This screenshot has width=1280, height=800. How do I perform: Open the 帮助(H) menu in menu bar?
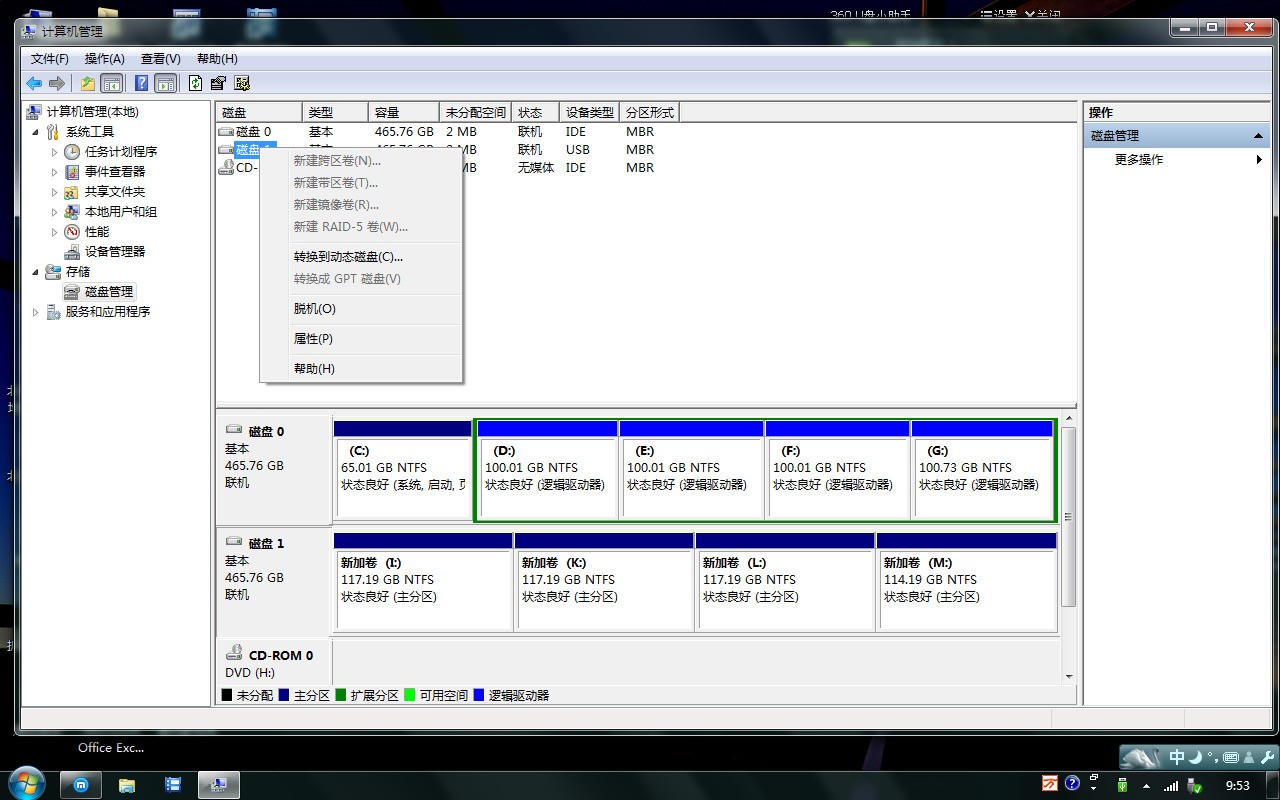click(x=217, y=59)
